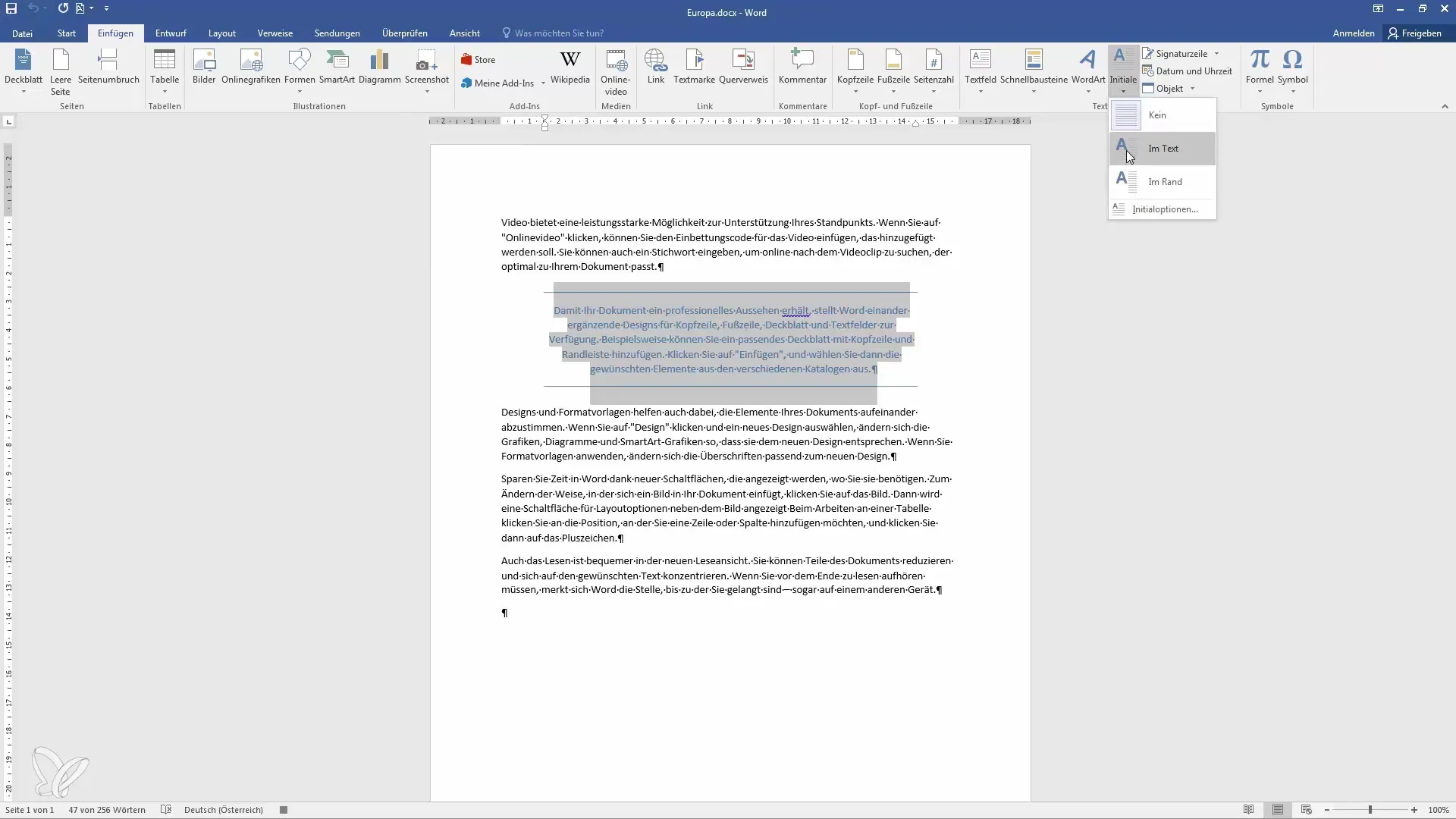
Task: Open Initialoptionen dropdown menu
Action: (1165, 209)
